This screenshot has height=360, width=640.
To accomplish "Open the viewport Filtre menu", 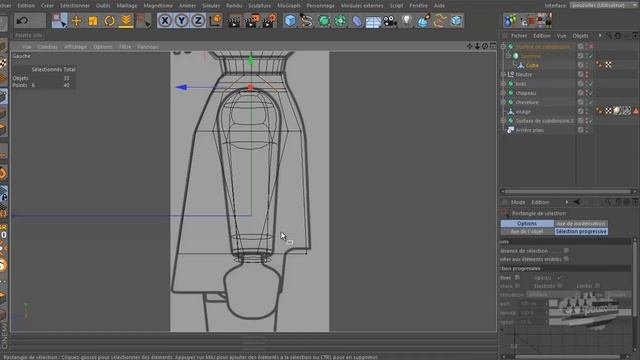I will click(125, 47).
